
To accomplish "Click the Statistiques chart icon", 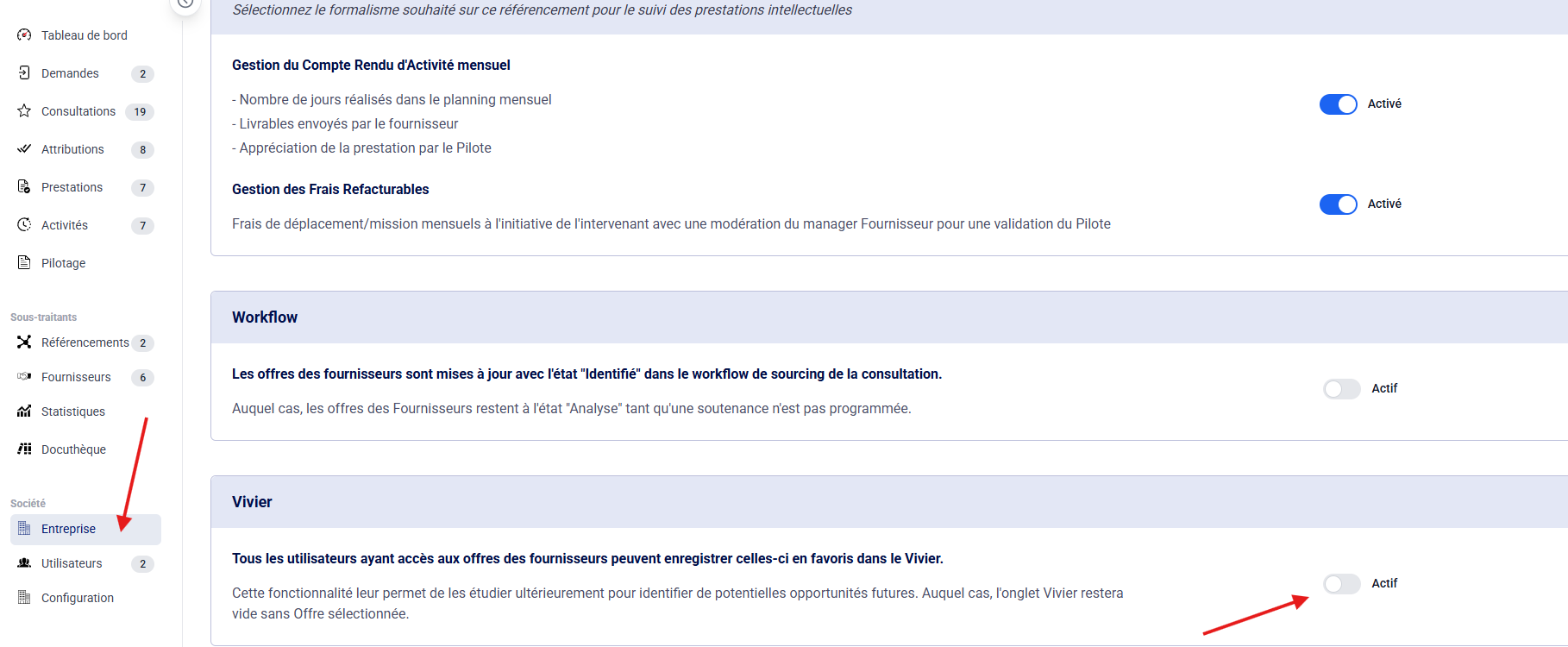I will pyautogui.click(x=24, y=411).
